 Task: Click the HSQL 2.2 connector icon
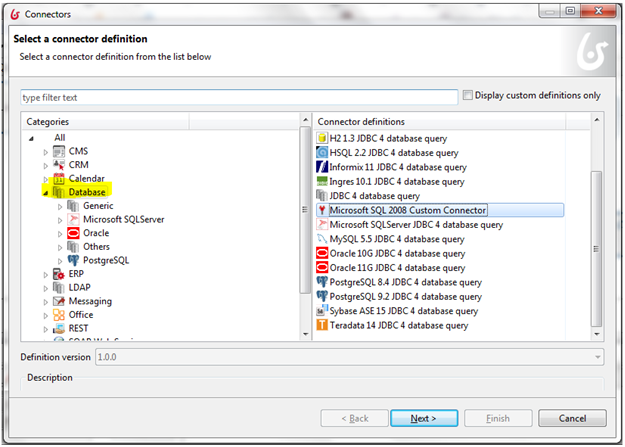tap(322, 153)
